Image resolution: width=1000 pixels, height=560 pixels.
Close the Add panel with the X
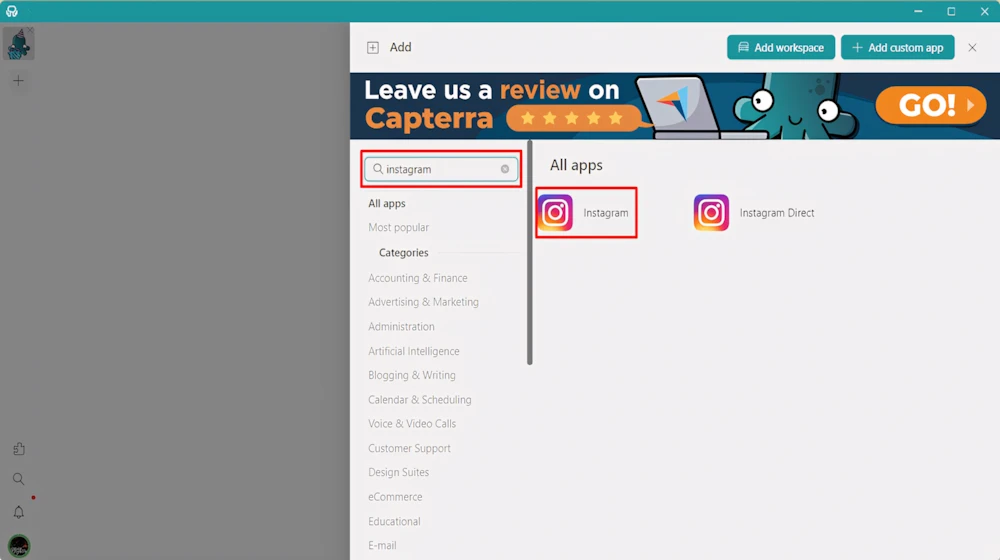[972, 47]
